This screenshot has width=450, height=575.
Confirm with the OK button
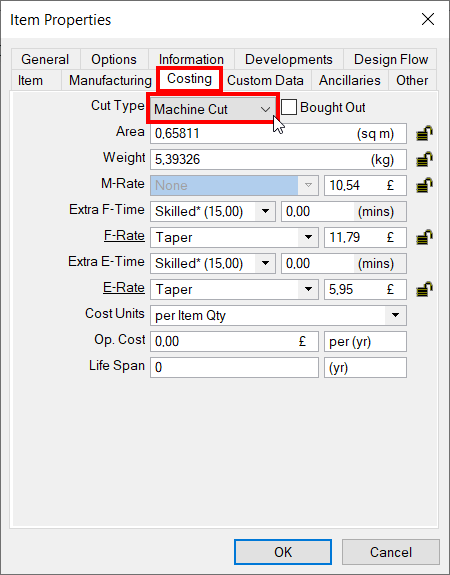click(x=283, y=552)
